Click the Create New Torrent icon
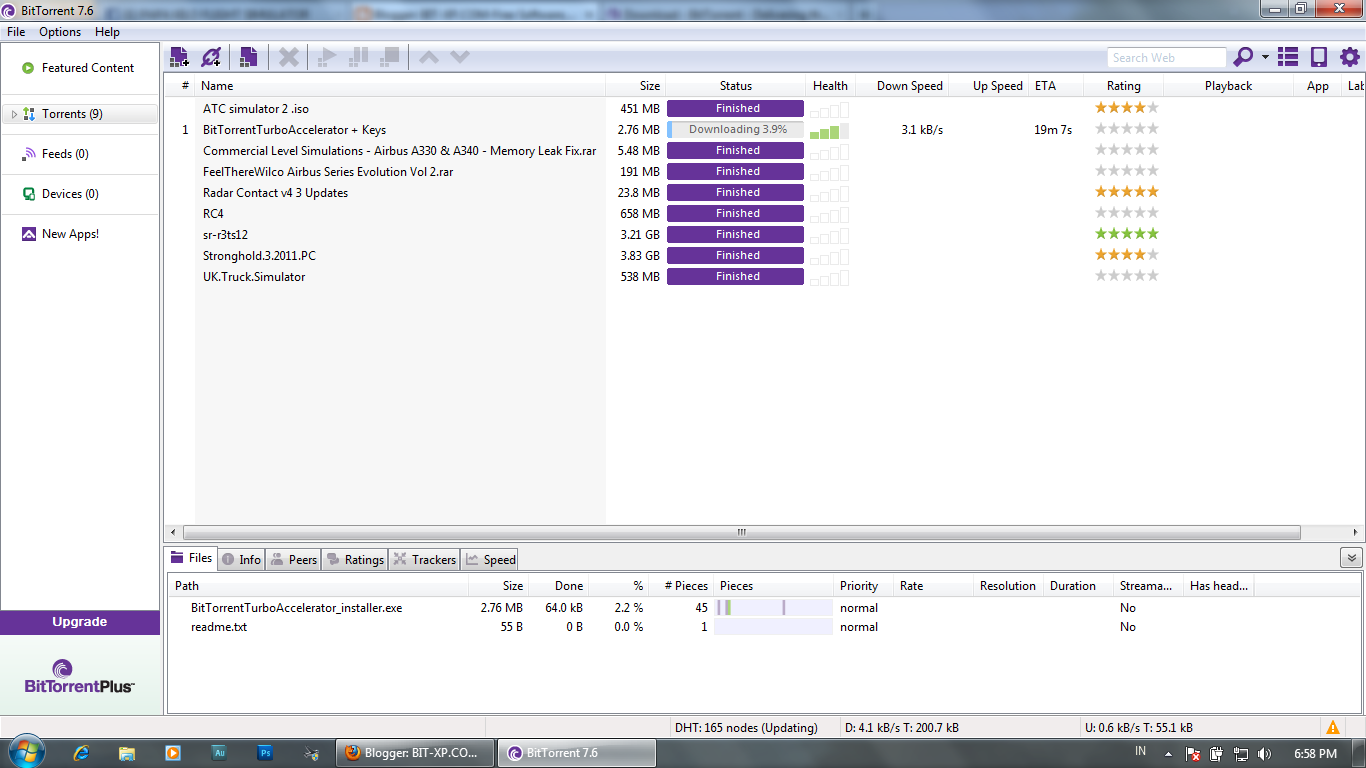 248,57
